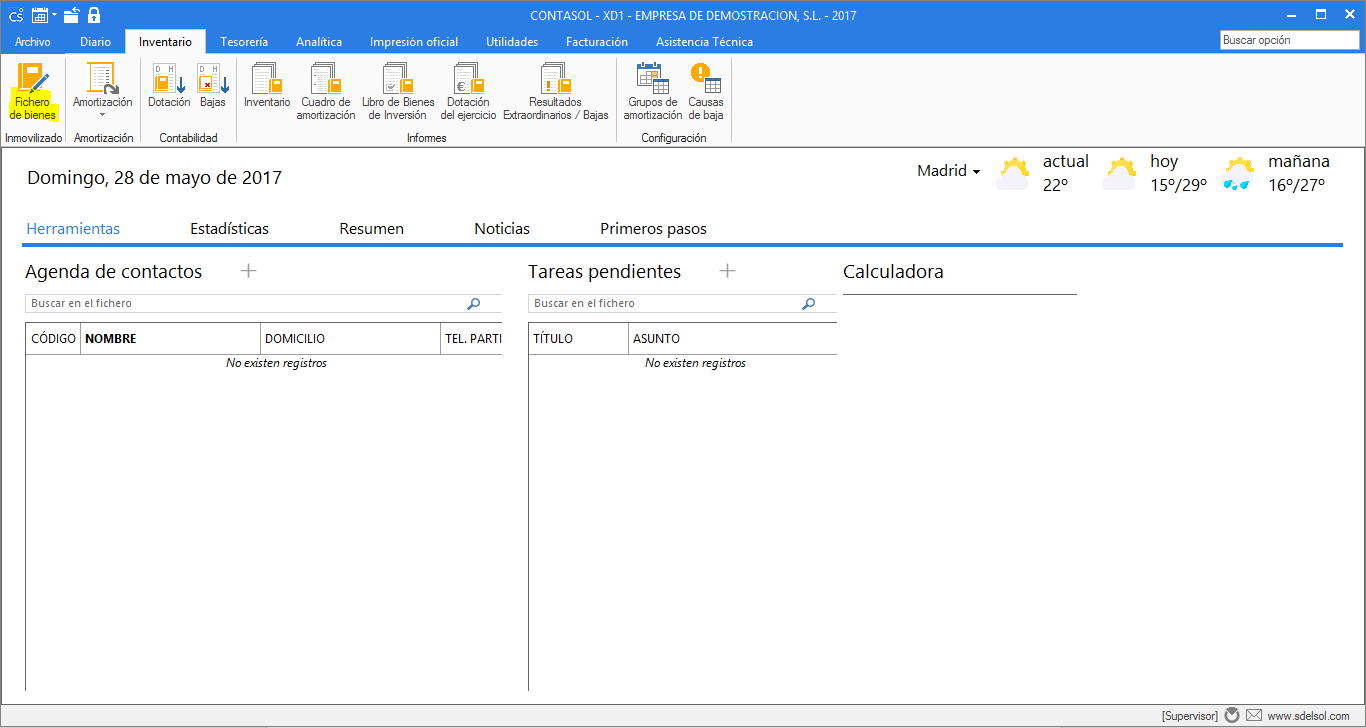Click the envelope icon in the status bar
The height and width of the screenshot is (728, 1366).
click(1253, 715)
